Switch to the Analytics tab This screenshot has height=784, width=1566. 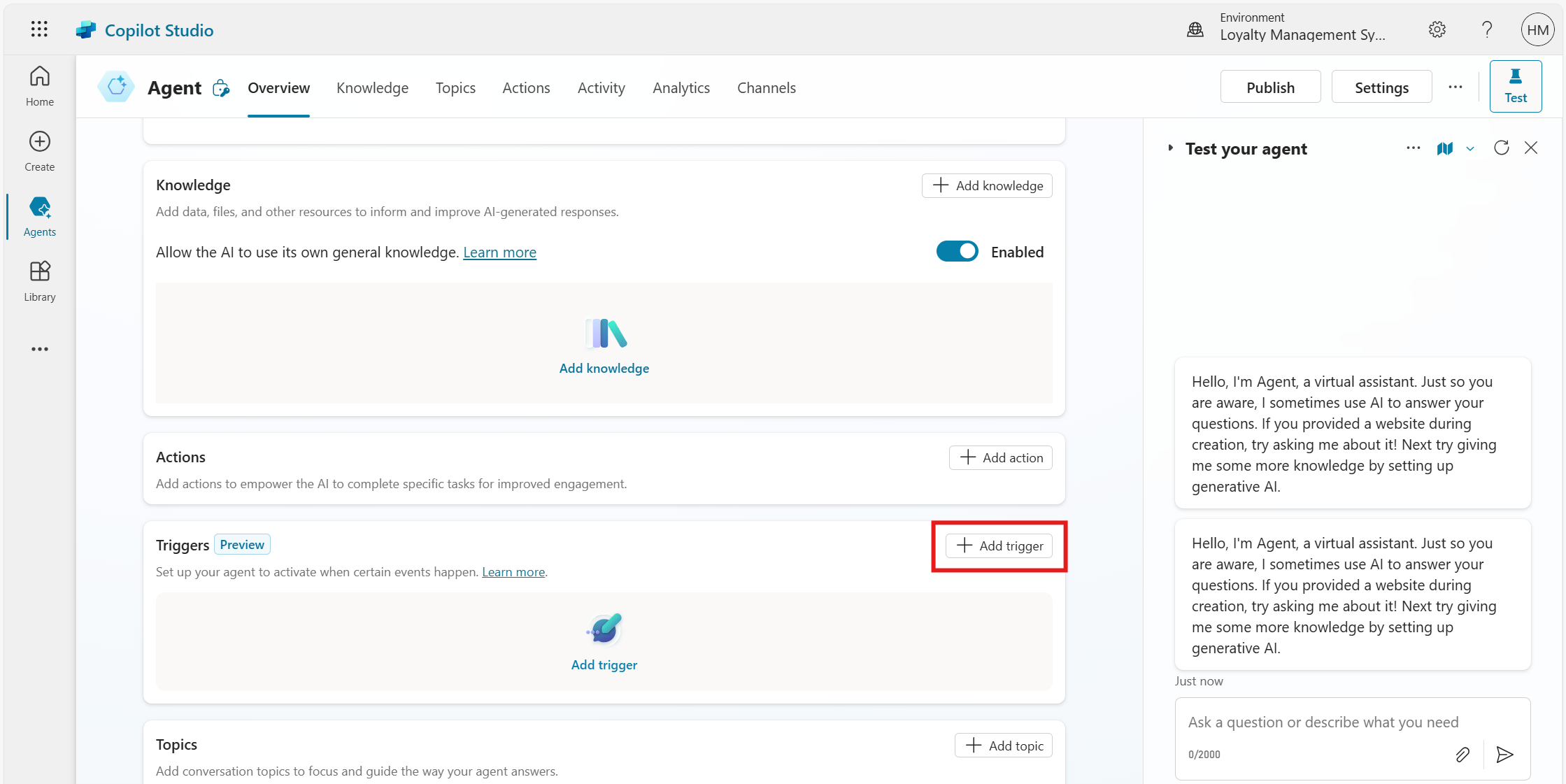tap(681, 88)
